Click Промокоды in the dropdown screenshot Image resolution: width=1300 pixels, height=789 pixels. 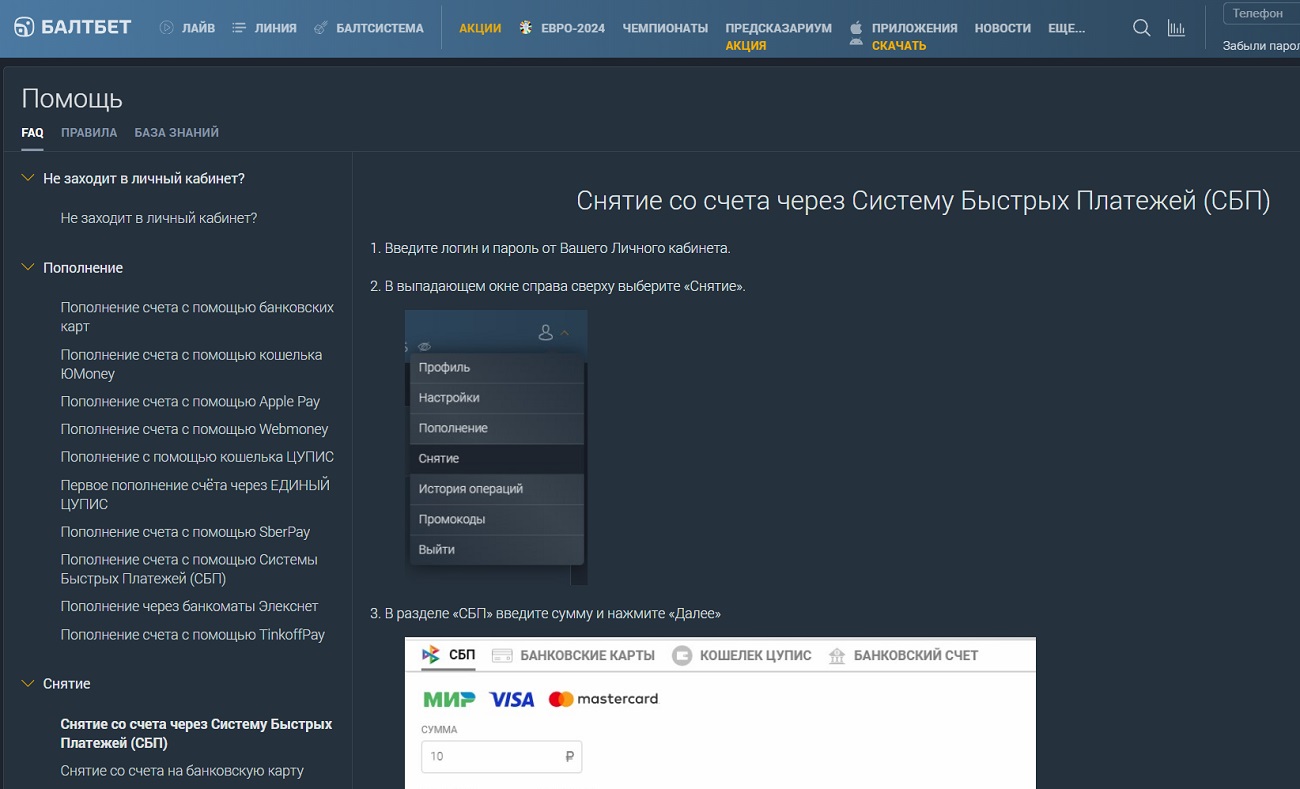496,520
